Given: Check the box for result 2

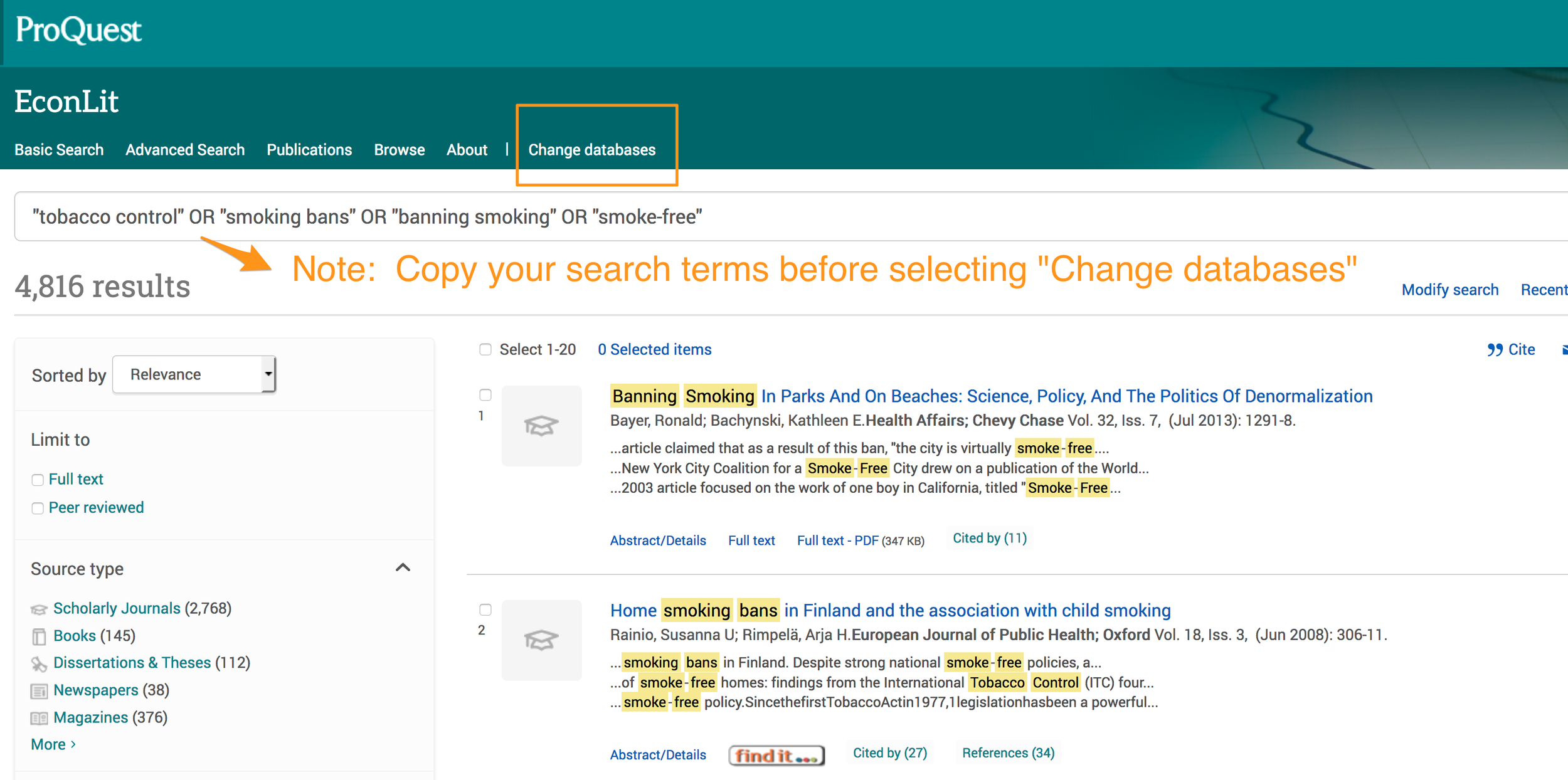Looking at the screenshot, I should coord(485,609).
